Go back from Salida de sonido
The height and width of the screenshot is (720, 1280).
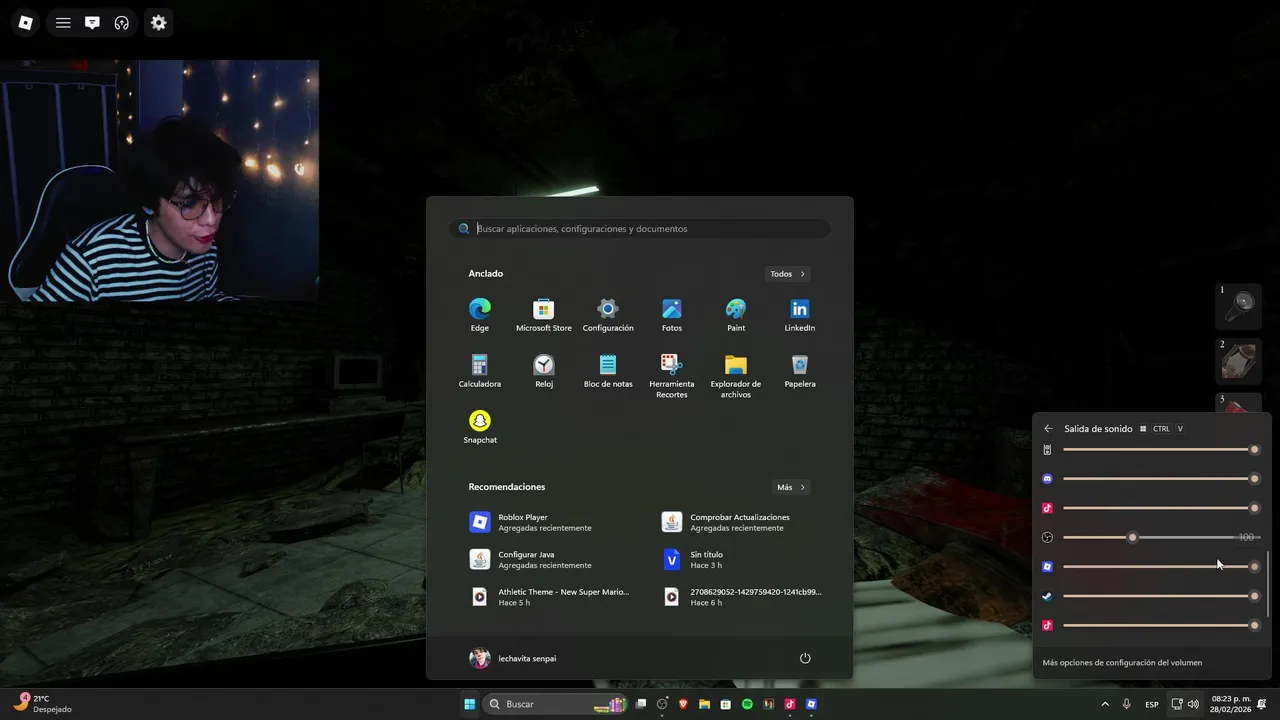coord(1048,428)
